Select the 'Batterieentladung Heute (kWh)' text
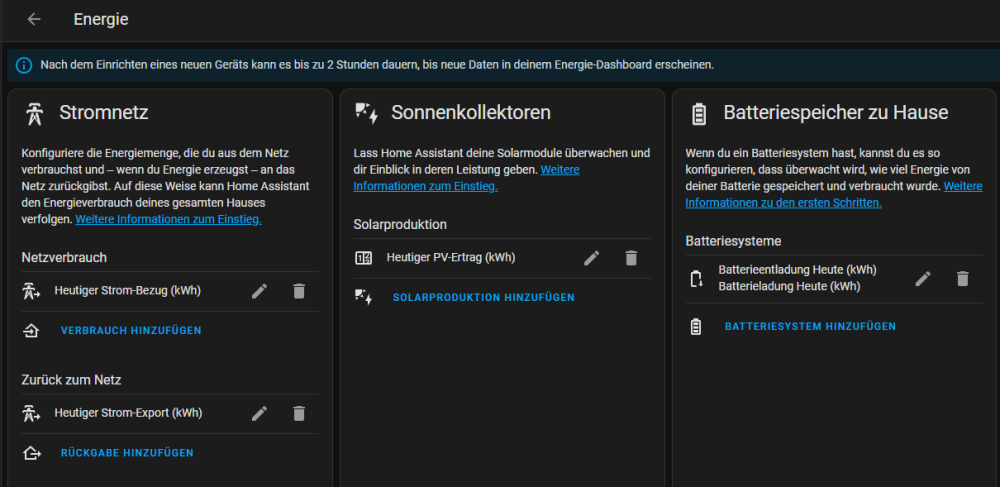This screenshot has height=487, width=1000. point(797,270)
